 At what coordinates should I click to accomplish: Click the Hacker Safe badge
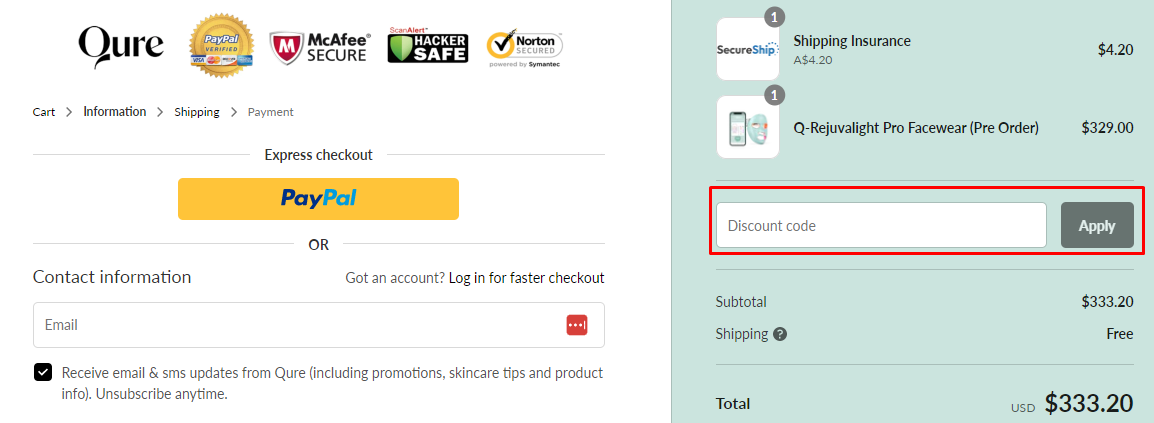427,45
